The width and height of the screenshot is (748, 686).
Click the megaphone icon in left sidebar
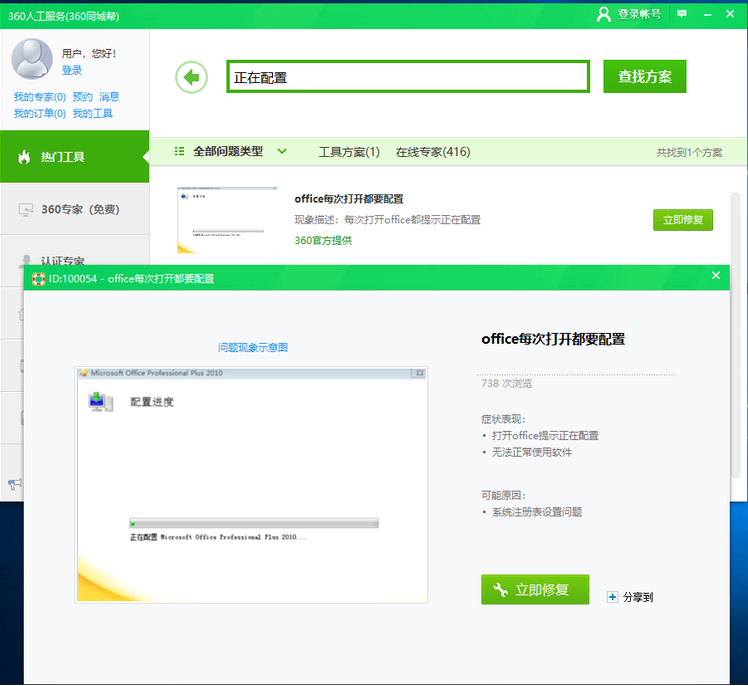pyautogui.click(x=15, y=484)
